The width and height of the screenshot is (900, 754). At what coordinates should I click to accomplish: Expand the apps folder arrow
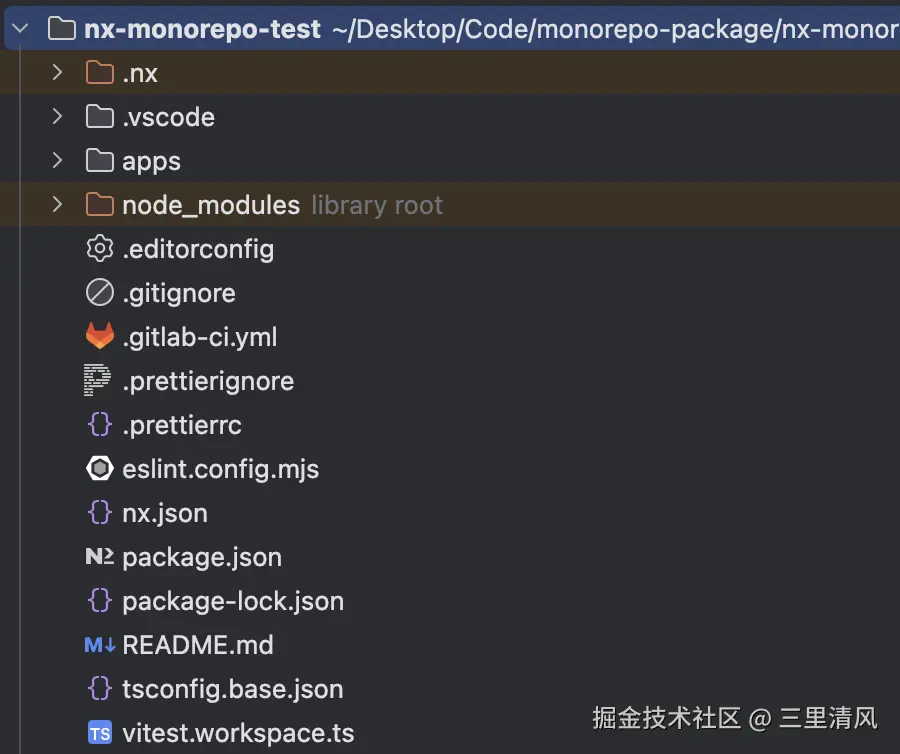click(x=57, y=160)
